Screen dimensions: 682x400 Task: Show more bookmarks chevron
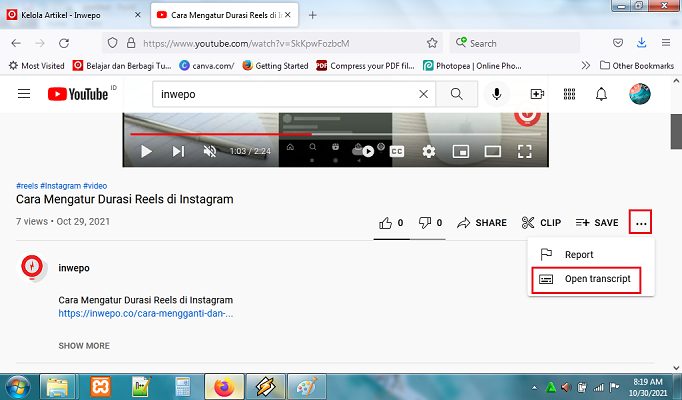[586, 66]
